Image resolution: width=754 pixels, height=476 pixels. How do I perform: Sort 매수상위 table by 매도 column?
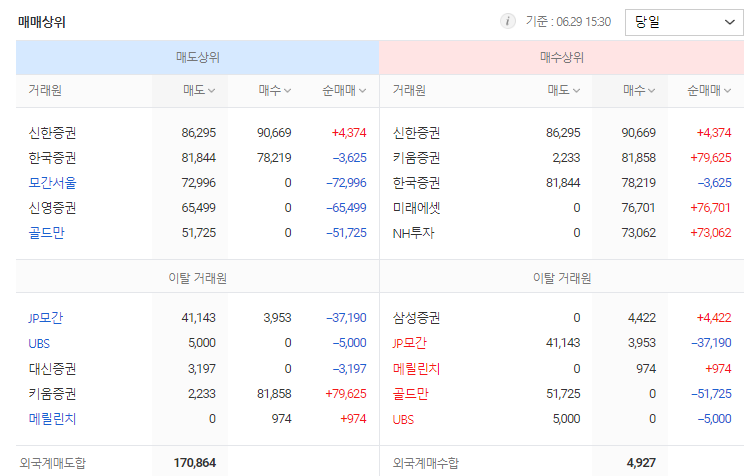coord(564,90)
